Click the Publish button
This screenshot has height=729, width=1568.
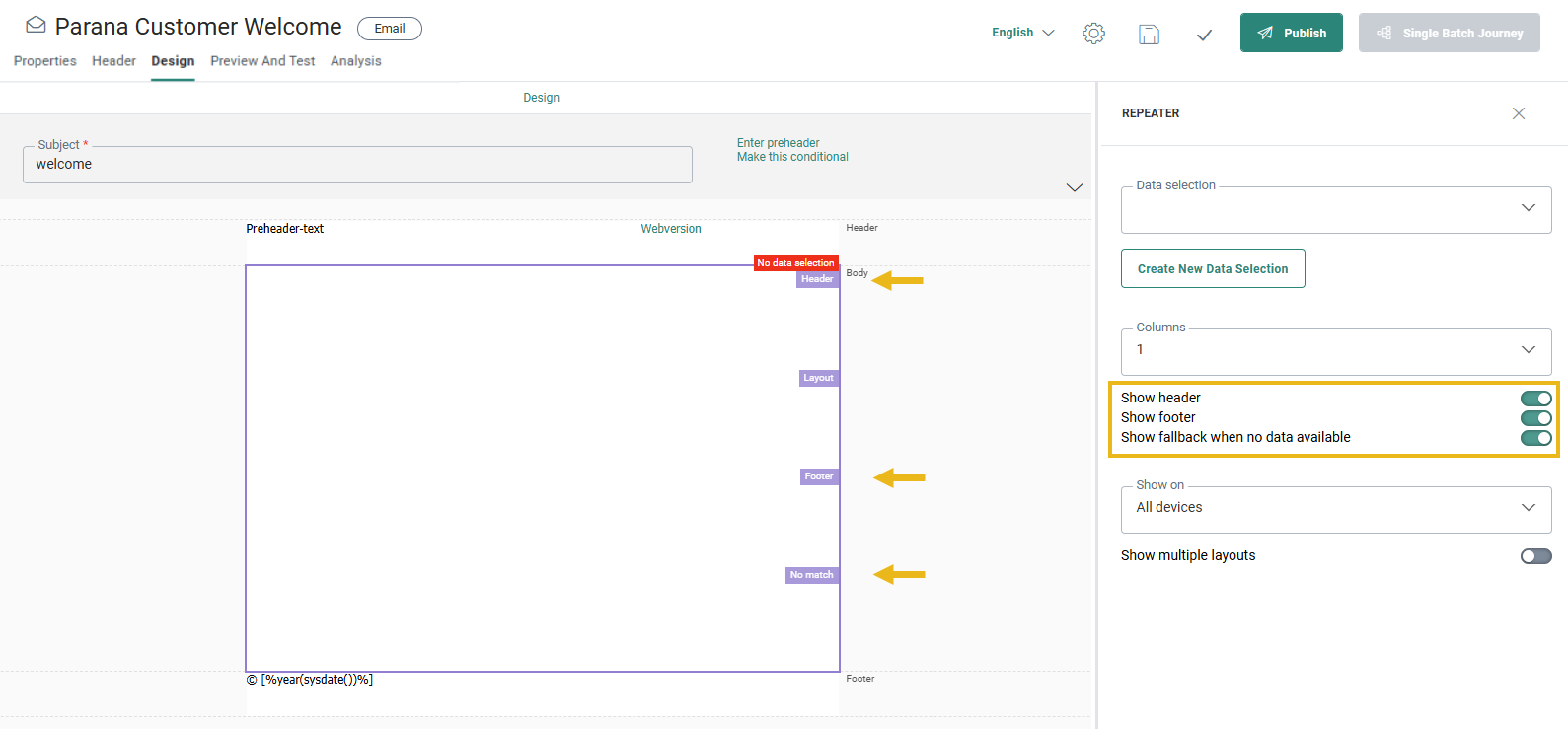(x=1291, y=33)
